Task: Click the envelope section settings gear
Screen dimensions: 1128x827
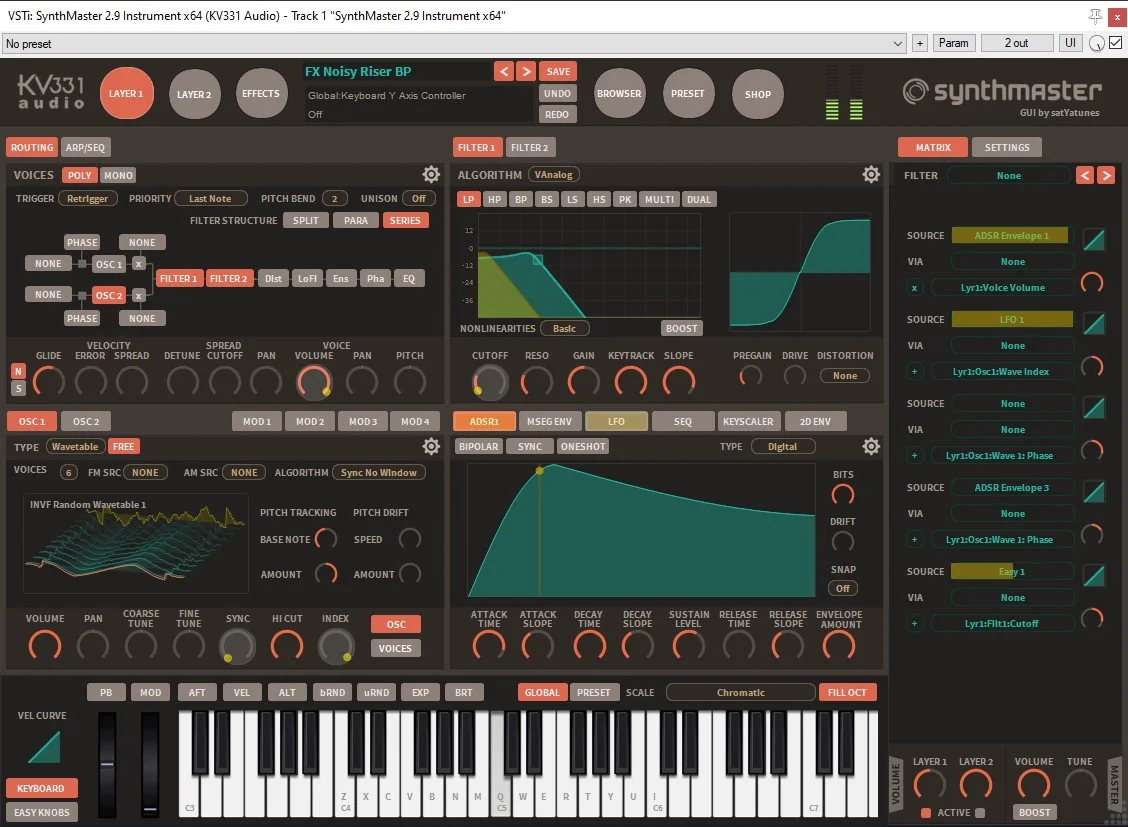Action: coord(871,446)
